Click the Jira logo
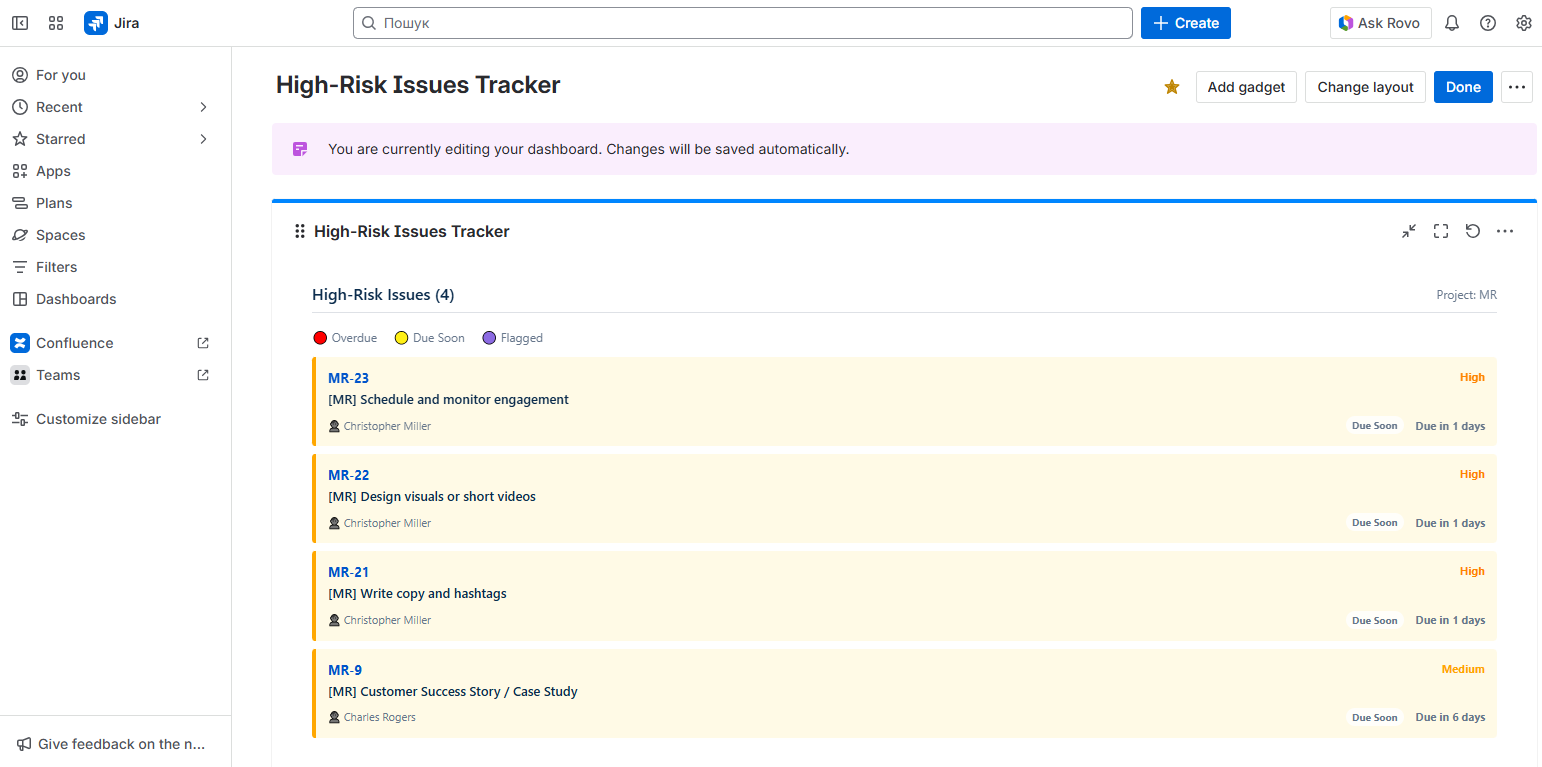Image resolution: width=1542 pixels, height=767 pixels. click(x=112, y=23)
